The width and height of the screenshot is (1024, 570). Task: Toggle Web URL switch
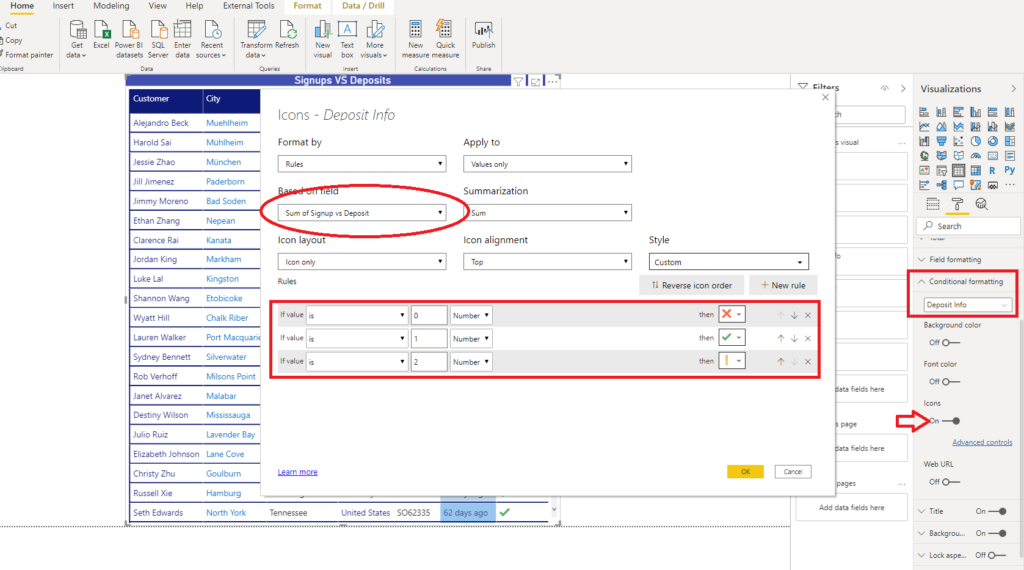[951, 482]
